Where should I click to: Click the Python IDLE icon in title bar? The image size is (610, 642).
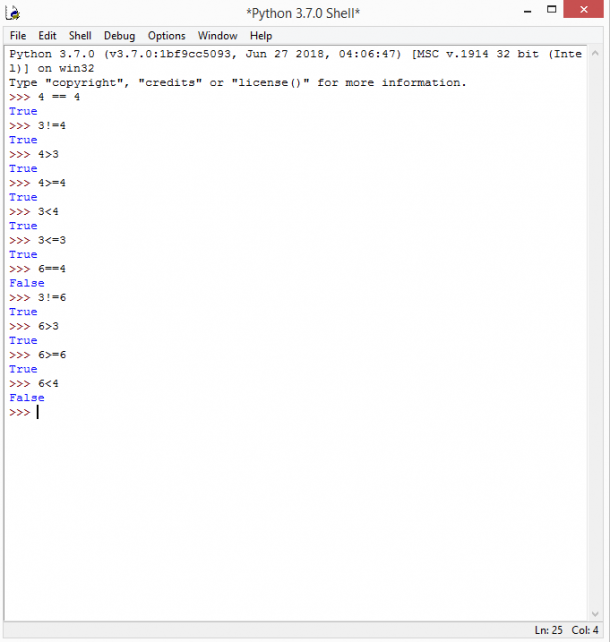[x=14, y=13]
